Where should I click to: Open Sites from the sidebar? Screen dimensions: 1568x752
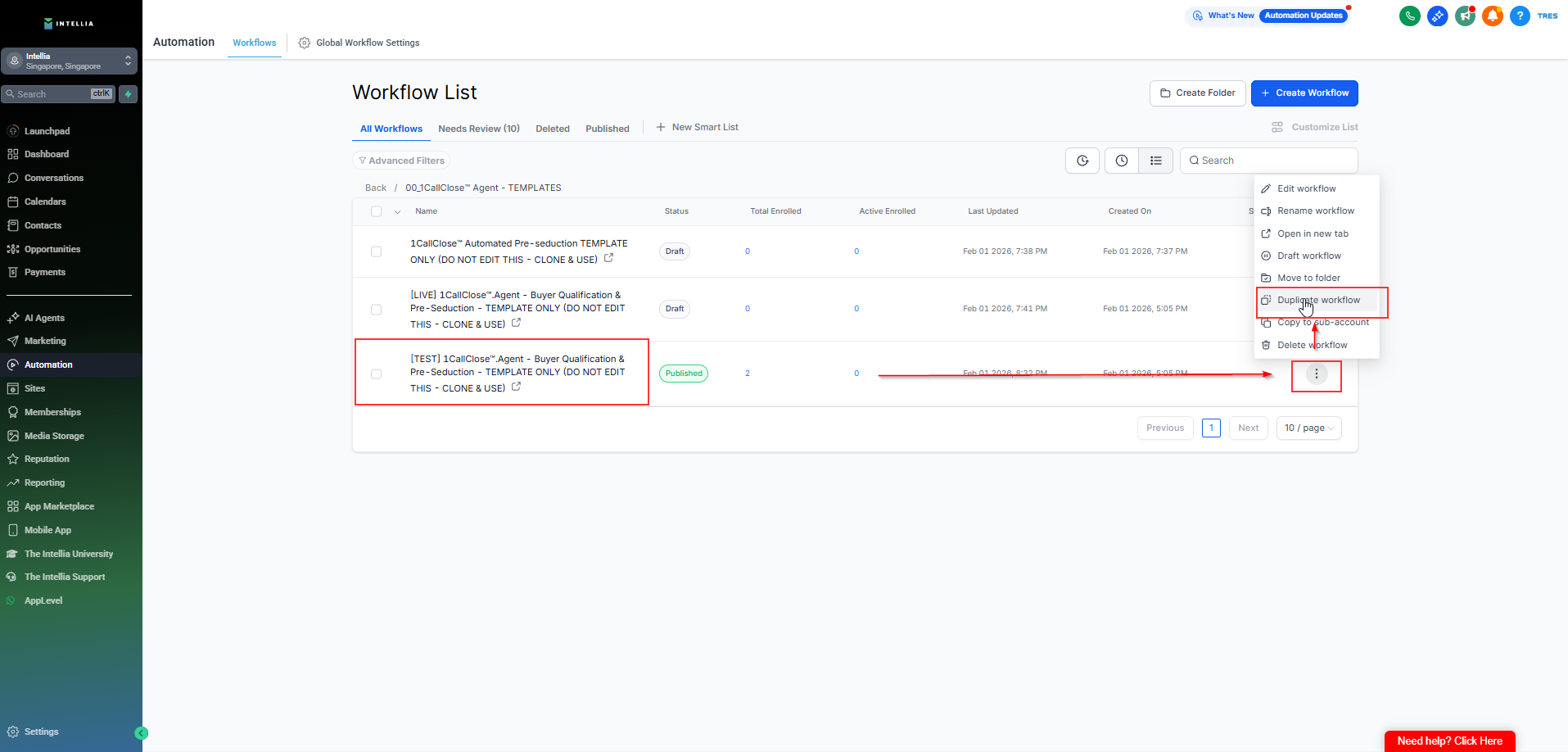tap(34, 388)
